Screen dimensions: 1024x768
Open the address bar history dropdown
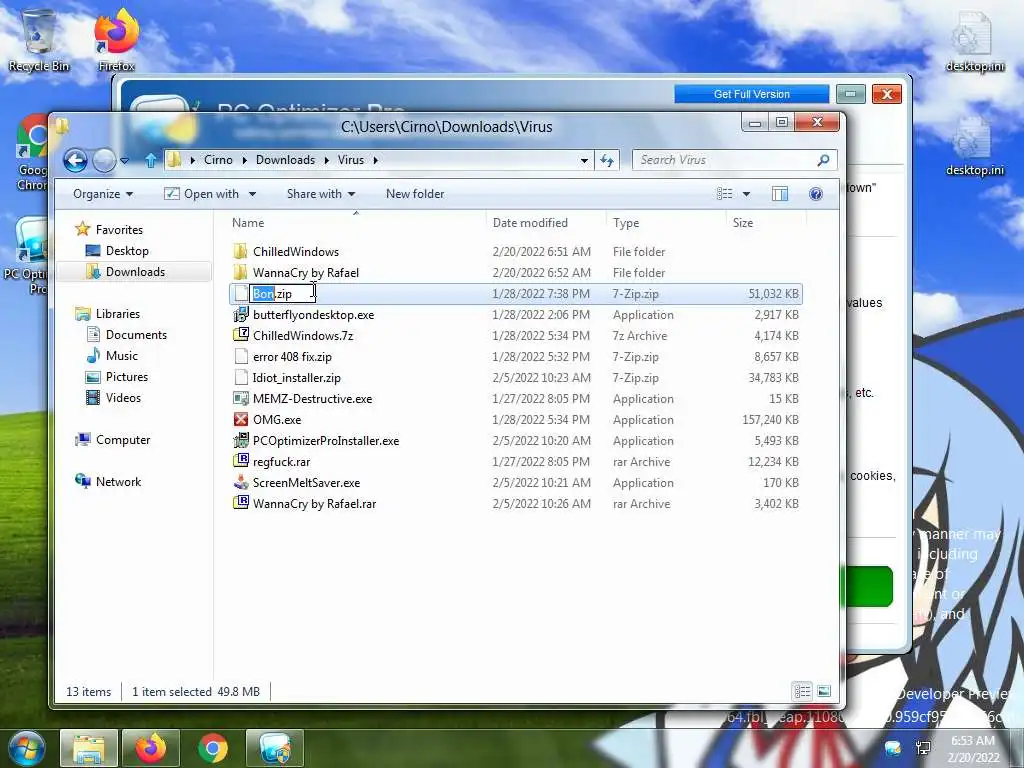[584, 161]
